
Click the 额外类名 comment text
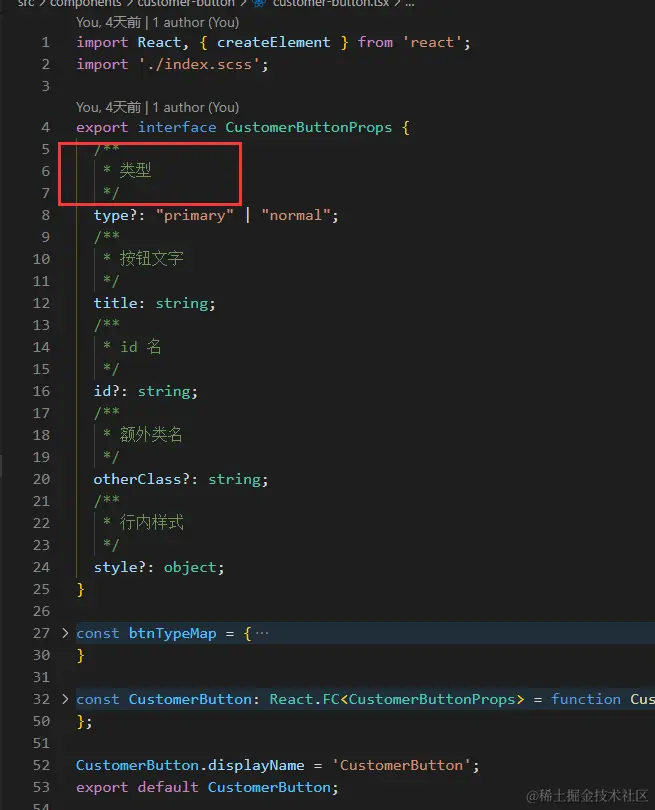click(x=151, y=434)
